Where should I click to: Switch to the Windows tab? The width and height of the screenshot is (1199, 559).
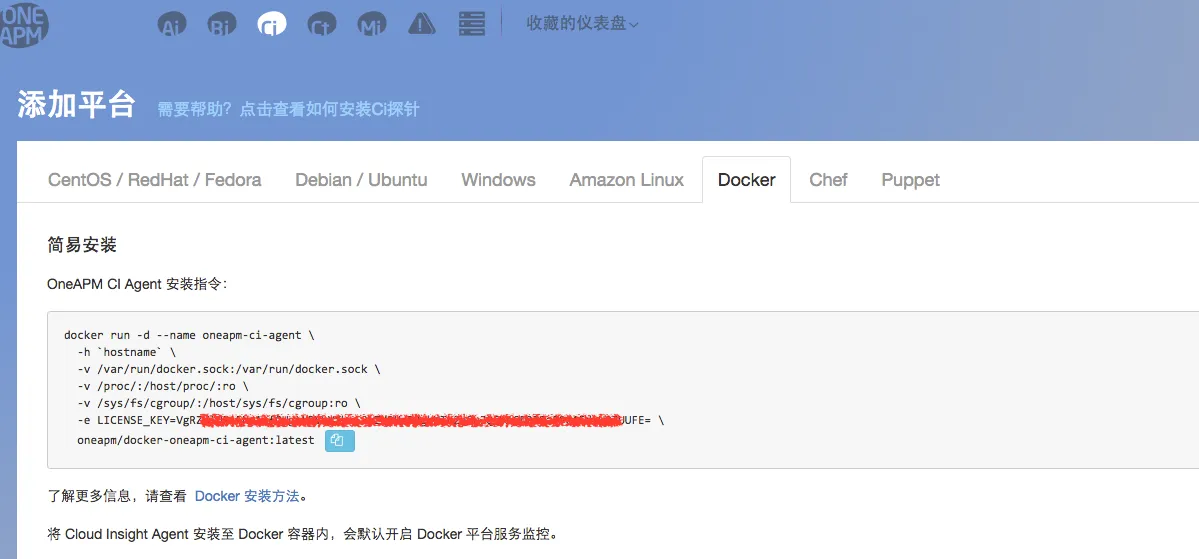(498, 180)
